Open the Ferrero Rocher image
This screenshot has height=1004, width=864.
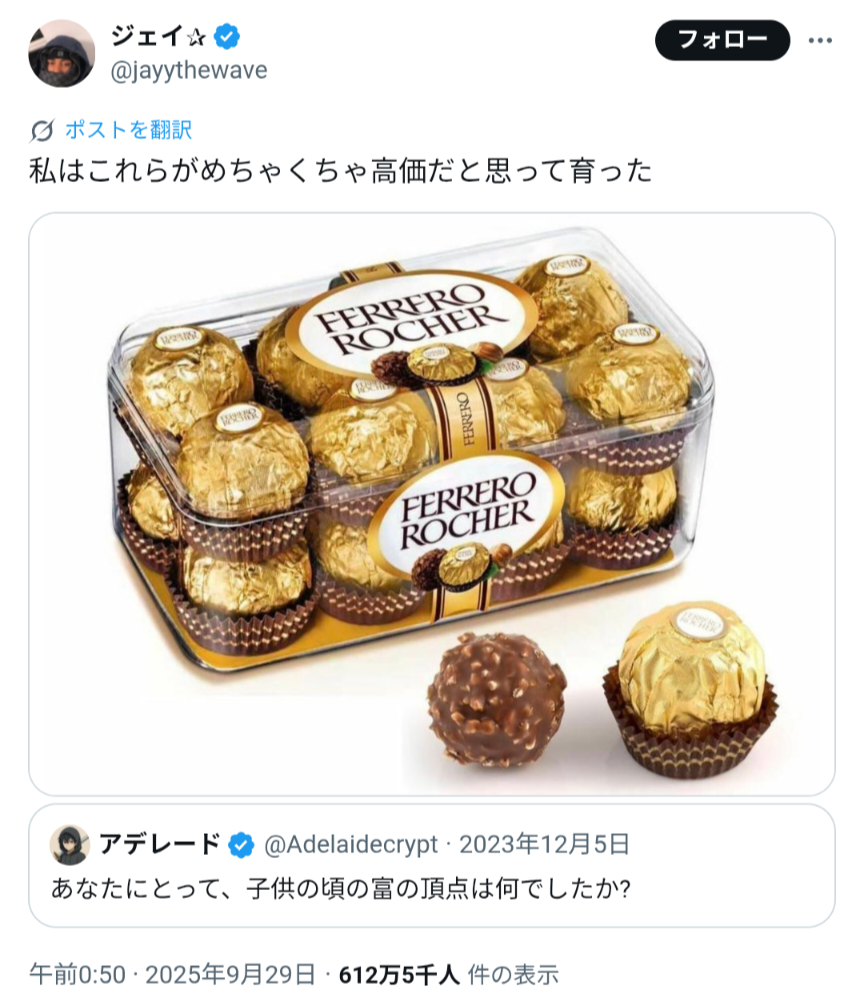432,504
